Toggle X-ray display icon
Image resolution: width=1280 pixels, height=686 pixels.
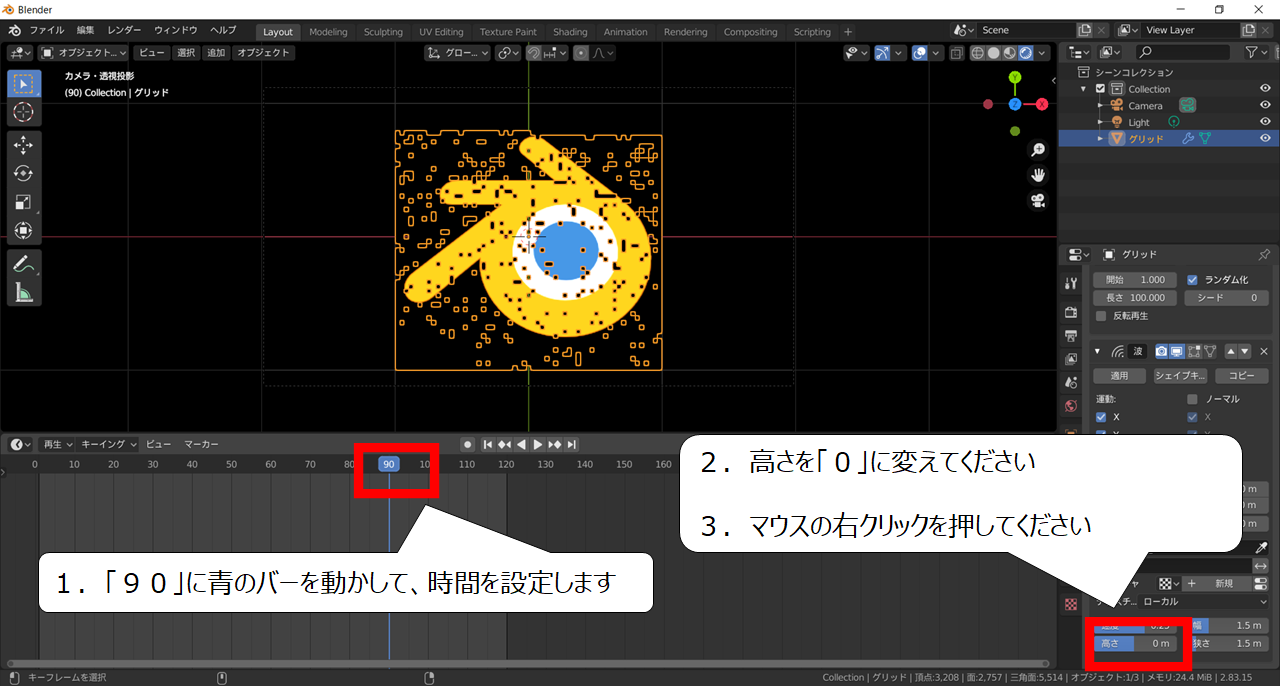point(956,53)
